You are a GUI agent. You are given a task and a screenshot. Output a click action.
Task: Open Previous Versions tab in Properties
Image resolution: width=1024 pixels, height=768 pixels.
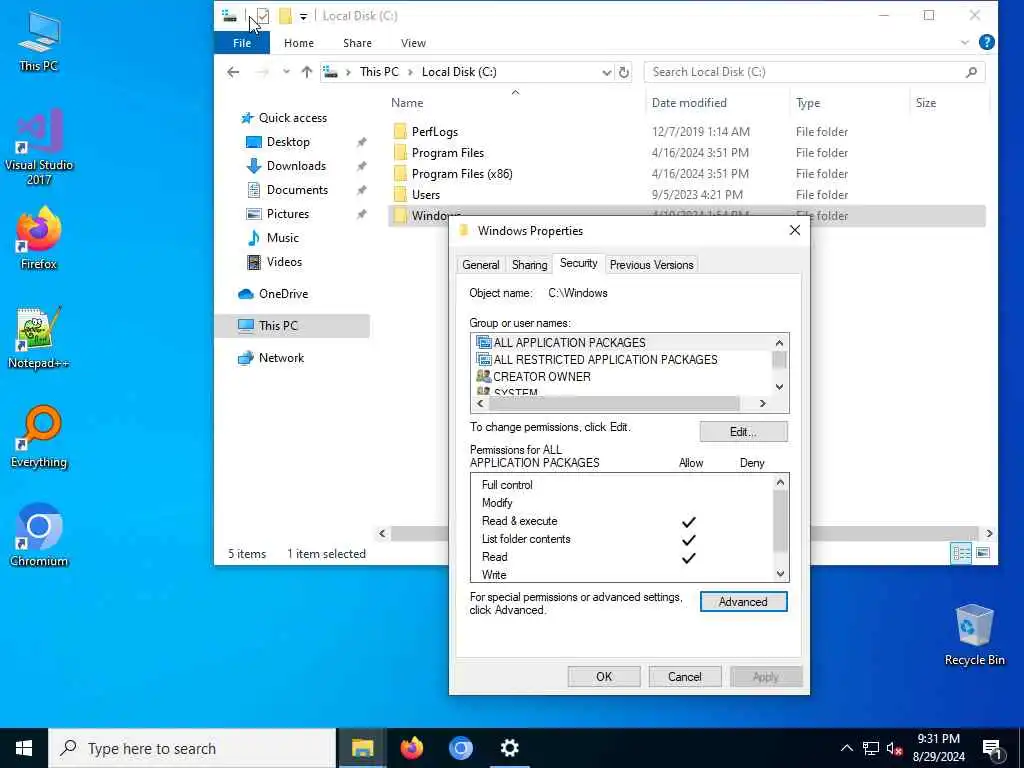[x=652, y=264]
